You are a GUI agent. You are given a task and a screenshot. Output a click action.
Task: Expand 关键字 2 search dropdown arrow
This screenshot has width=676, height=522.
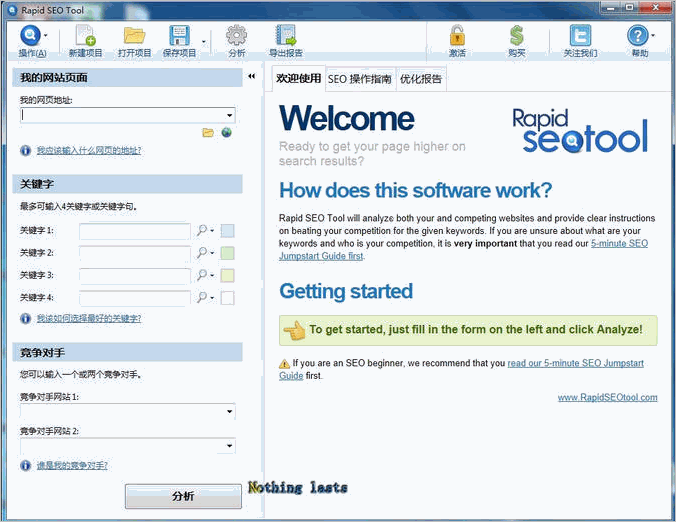point(212,253)
